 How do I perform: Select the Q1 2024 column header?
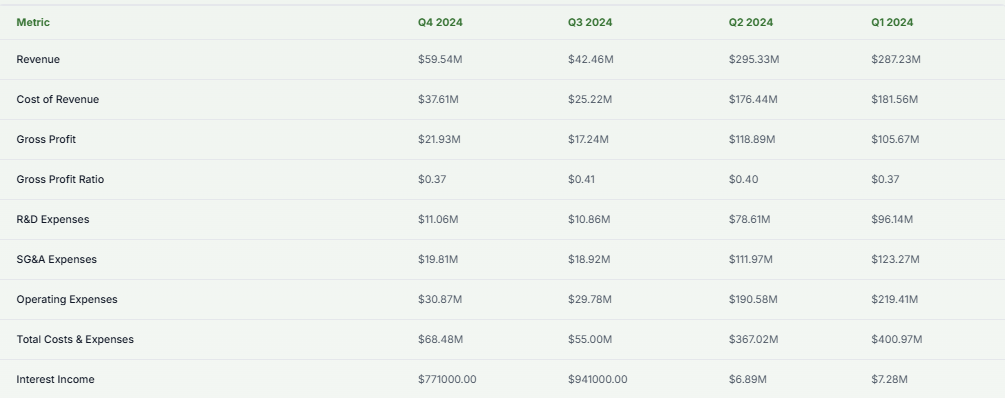click(892, 22)
